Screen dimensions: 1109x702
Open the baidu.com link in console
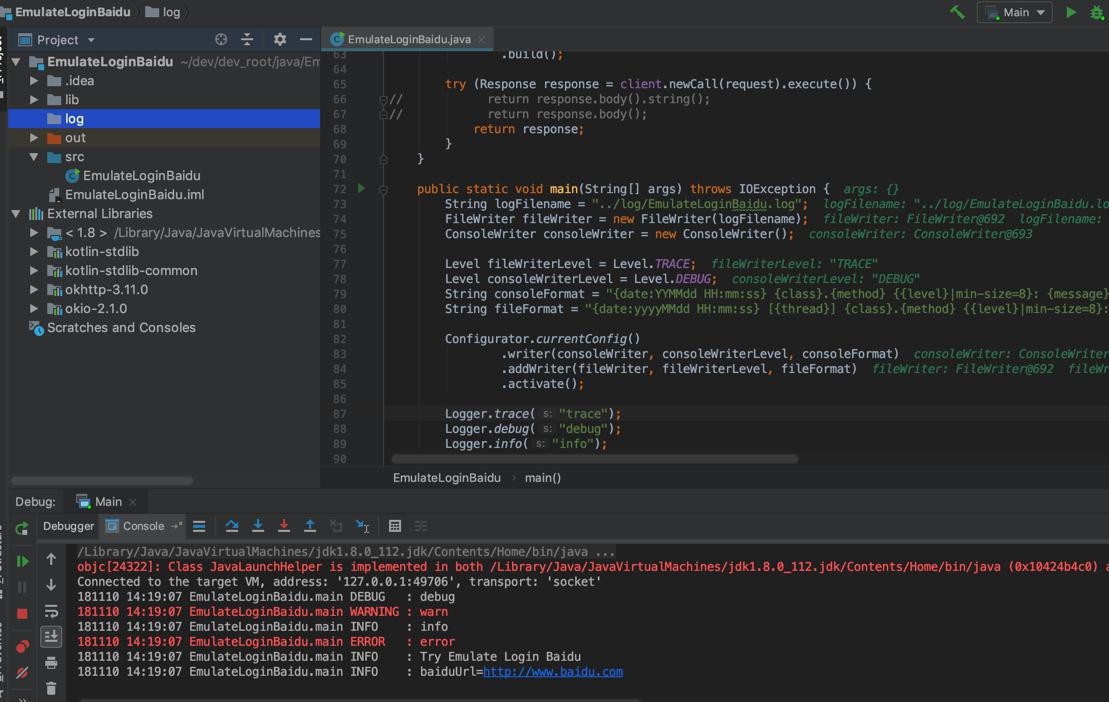click(x=552, y=672)
